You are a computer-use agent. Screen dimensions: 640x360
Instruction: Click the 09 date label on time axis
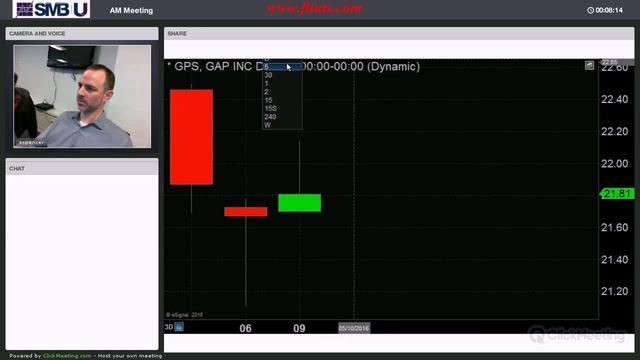(299, 328)
